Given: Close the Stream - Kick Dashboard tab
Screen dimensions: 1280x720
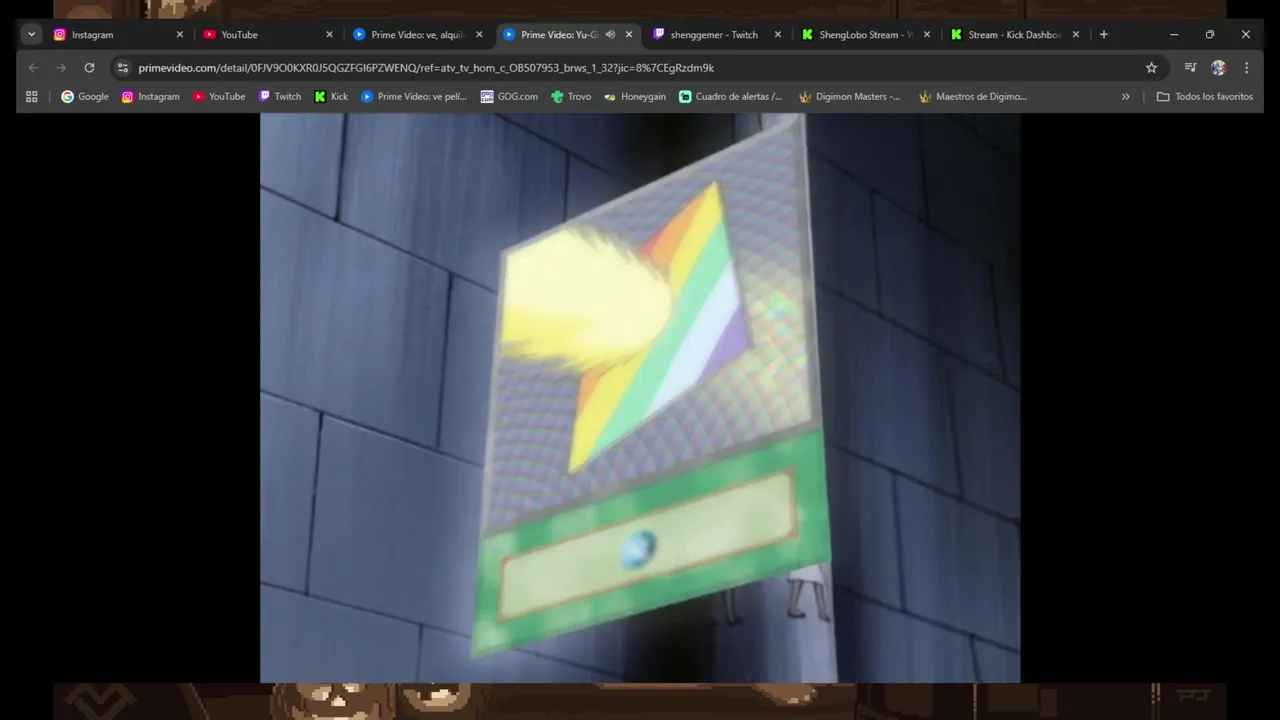Looking at the screenshot, I should (1076, 34).
